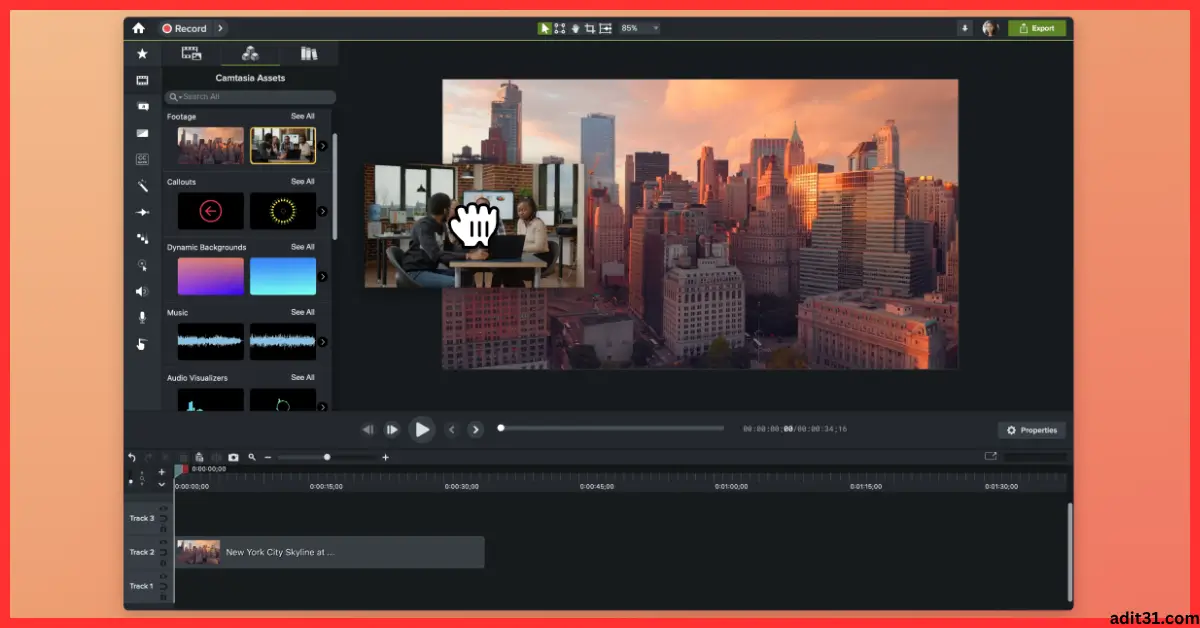Go to the Home screen icon
This screenshot has height=628, width=1200.
coord(138,28)
